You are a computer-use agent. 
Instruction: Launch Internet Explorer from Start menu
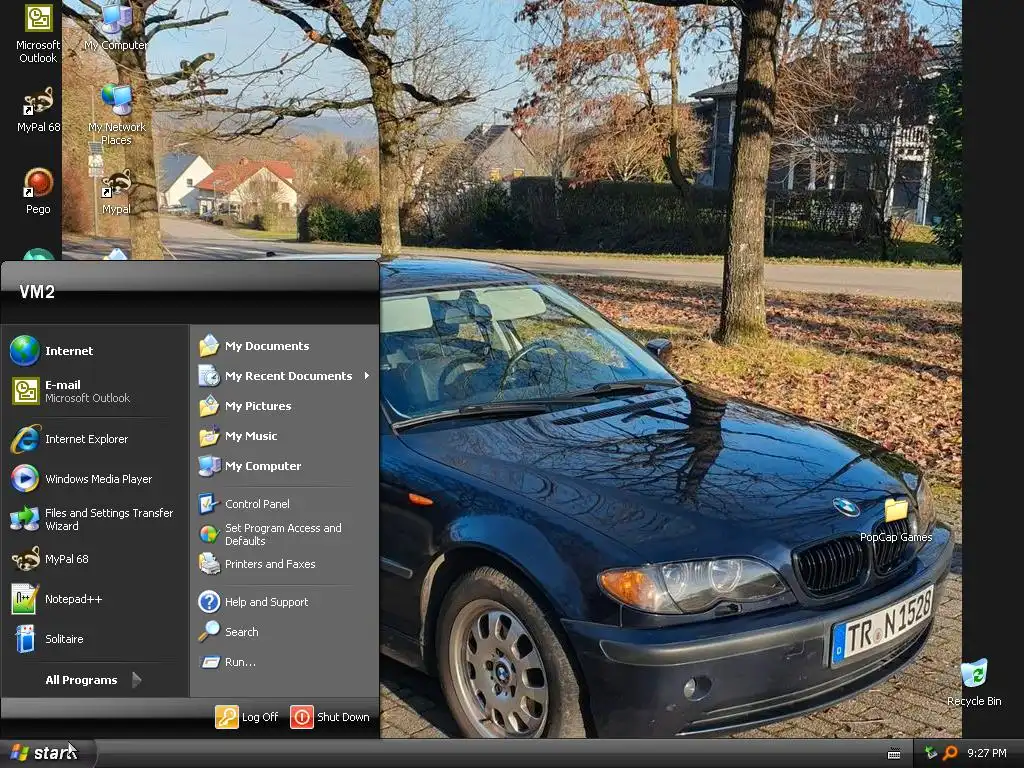94,439
